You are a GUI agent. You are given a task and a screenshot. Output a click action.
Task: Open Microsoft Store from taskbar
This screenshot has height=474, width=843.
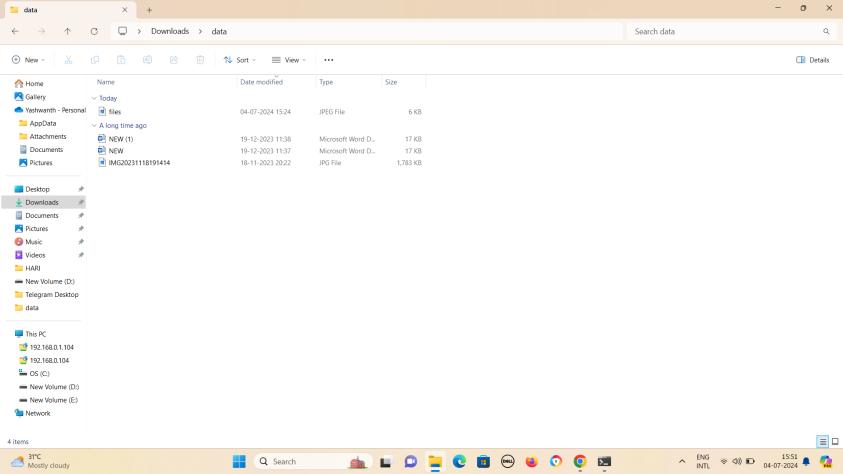483,461
